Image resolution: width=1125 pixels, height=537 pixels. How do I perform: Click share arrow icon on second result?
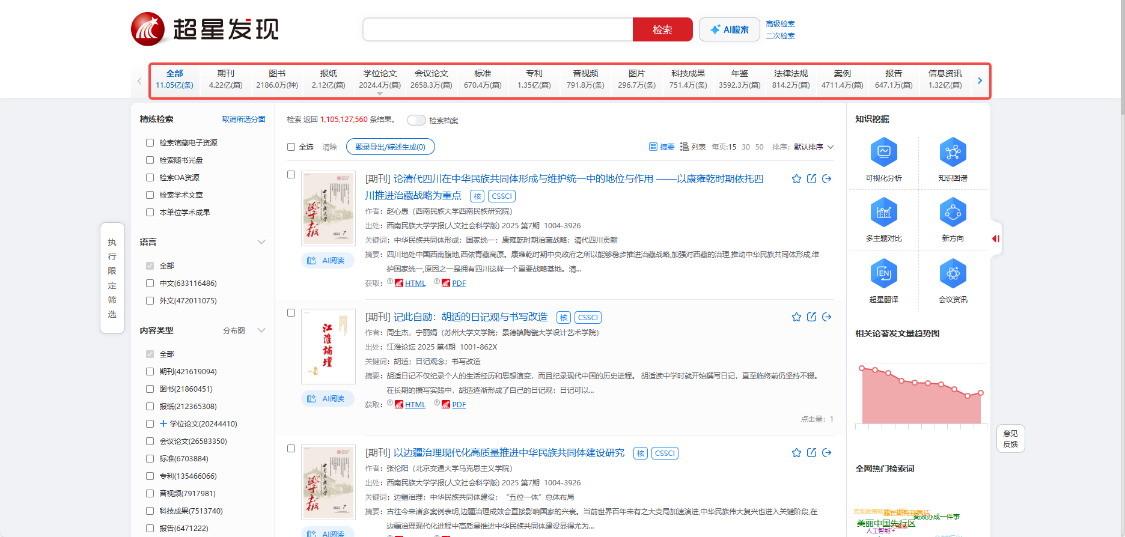click(826, 317)
